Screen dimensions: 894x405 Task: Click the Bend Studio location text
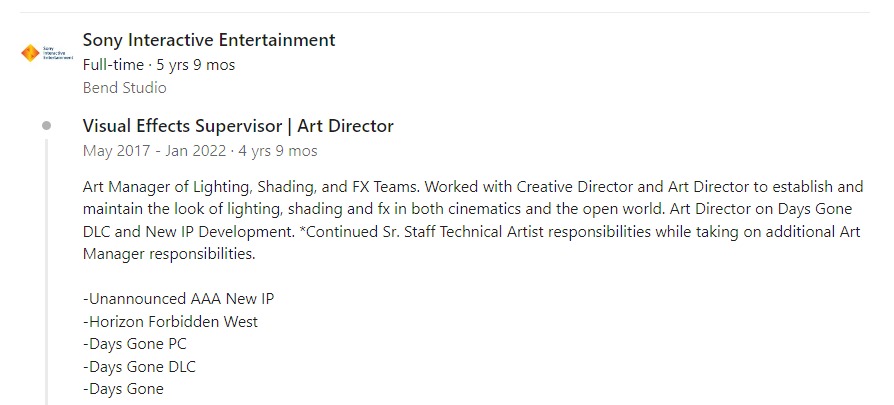(124, 88)
